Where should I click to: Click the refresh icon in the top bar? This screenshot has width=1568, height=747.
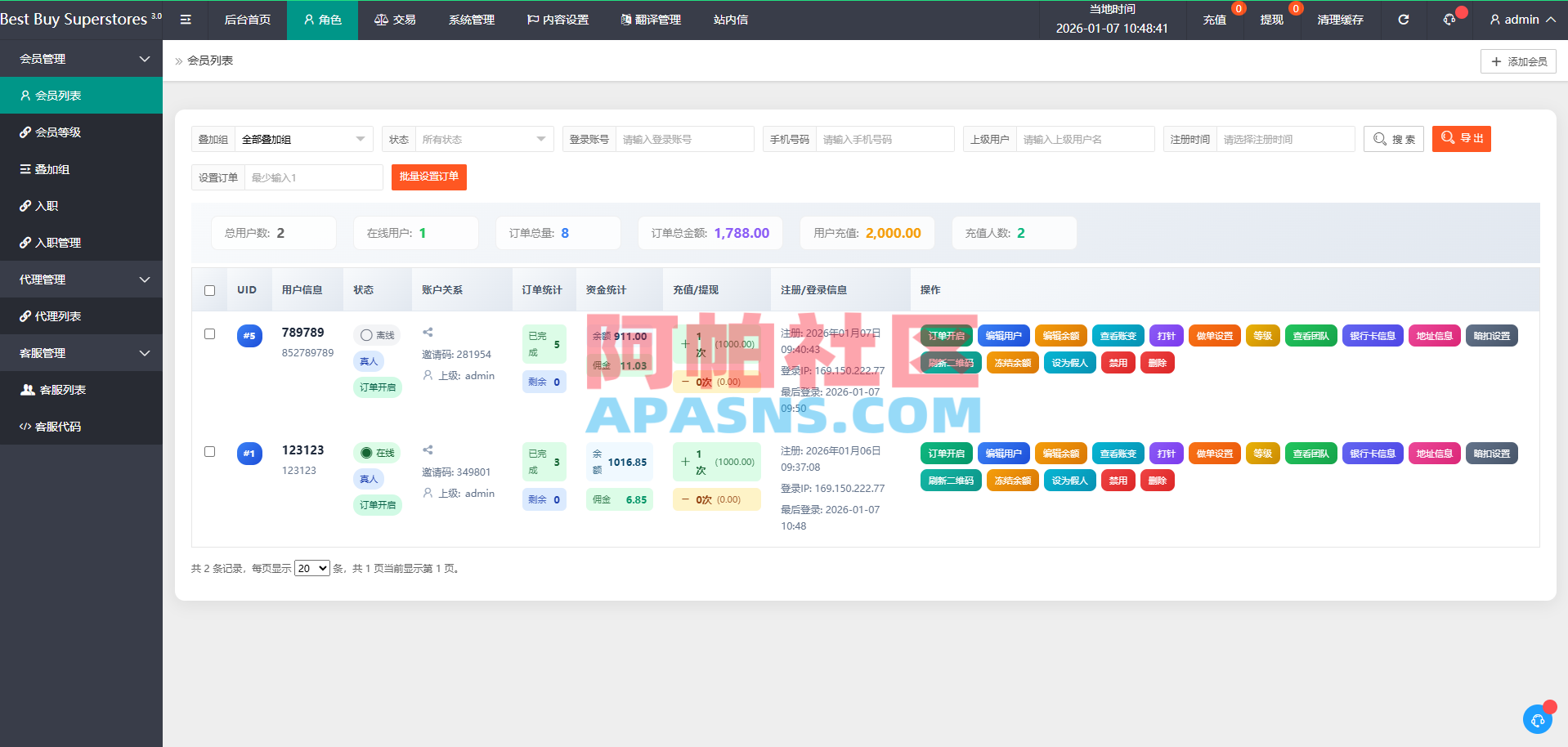pos(1403,20)
